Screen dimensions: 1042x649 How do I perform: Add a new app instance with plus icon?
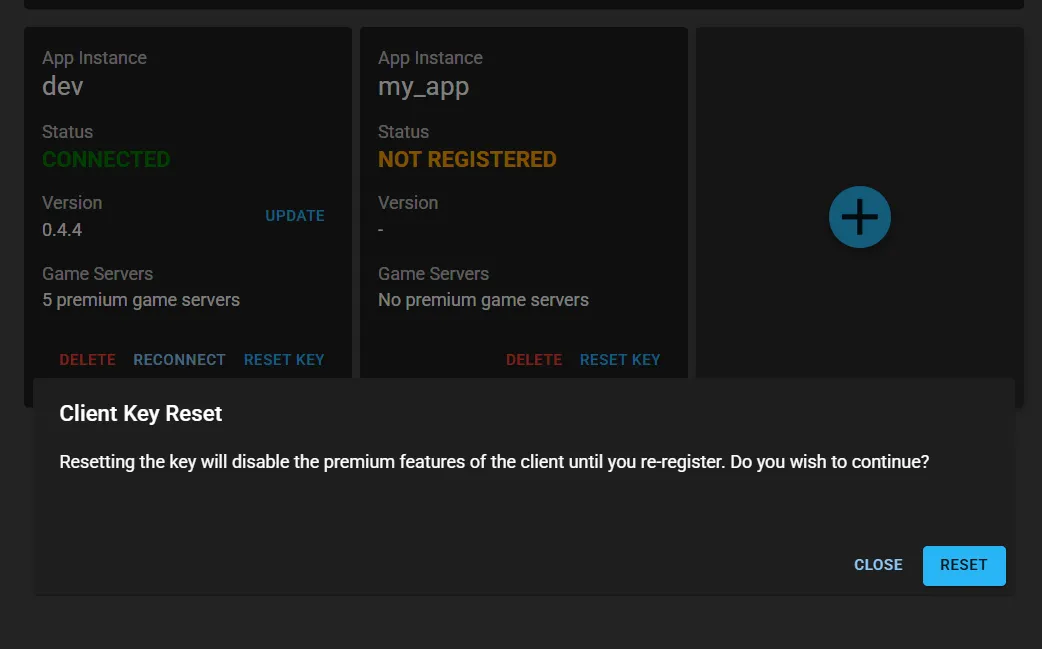pyautogui.click(x=859, y=217)
